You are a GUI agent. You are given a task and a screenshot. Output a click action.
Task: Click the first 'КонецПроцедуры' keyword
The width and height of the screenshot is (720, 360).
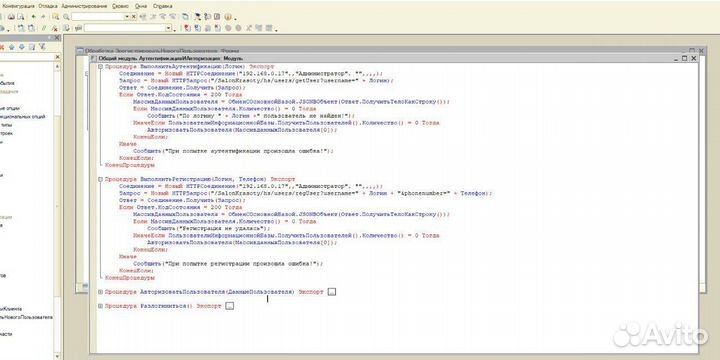click(x=130, y=165)
